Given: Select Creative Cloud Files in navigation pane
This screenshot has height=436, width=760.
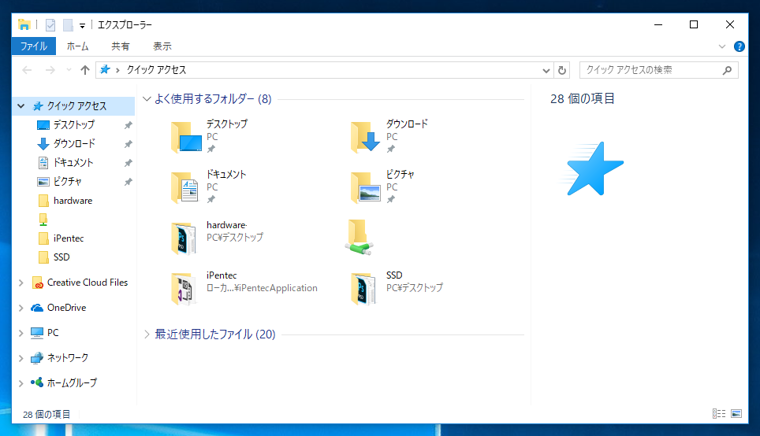Looking at the screenshot, I should click(x=87, y=282).
